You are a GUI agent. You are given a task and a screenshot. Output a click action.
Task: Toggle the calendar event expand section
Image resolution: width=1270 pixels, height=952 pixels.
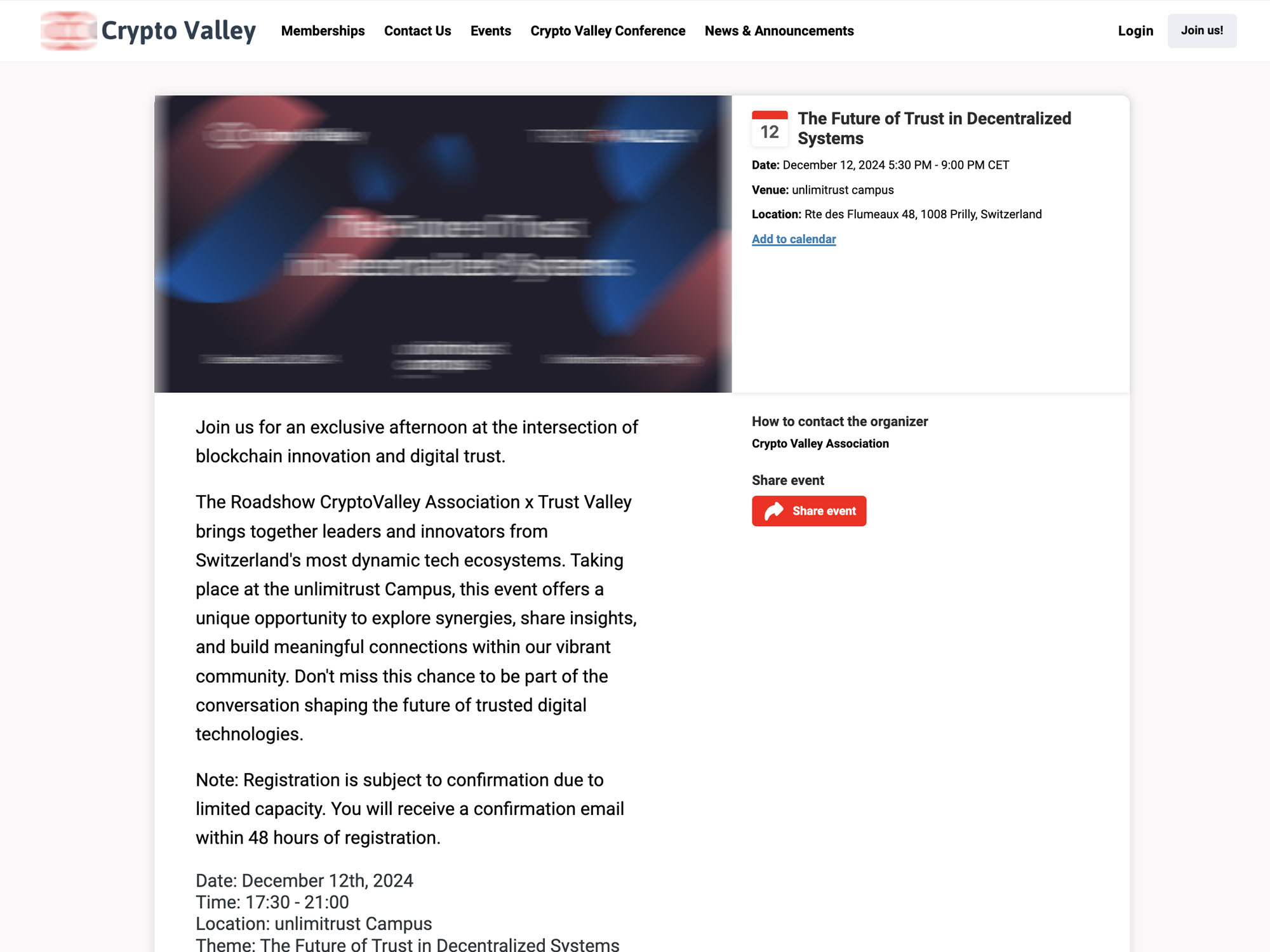click(x=794, y=238)
